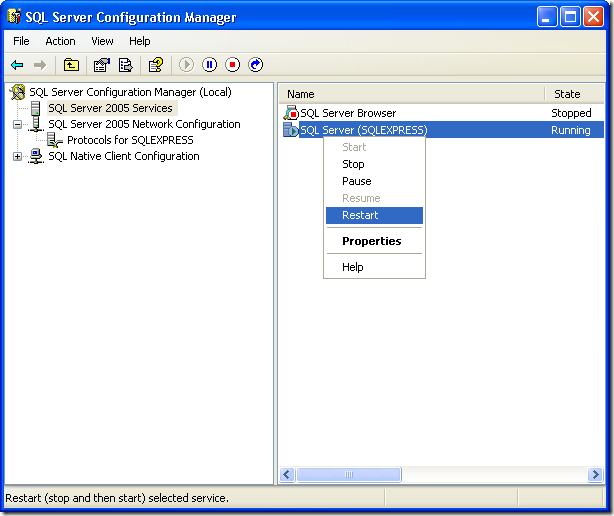
Task: Click the horizontal scrollbar right arrow
Action: point(596,475)
